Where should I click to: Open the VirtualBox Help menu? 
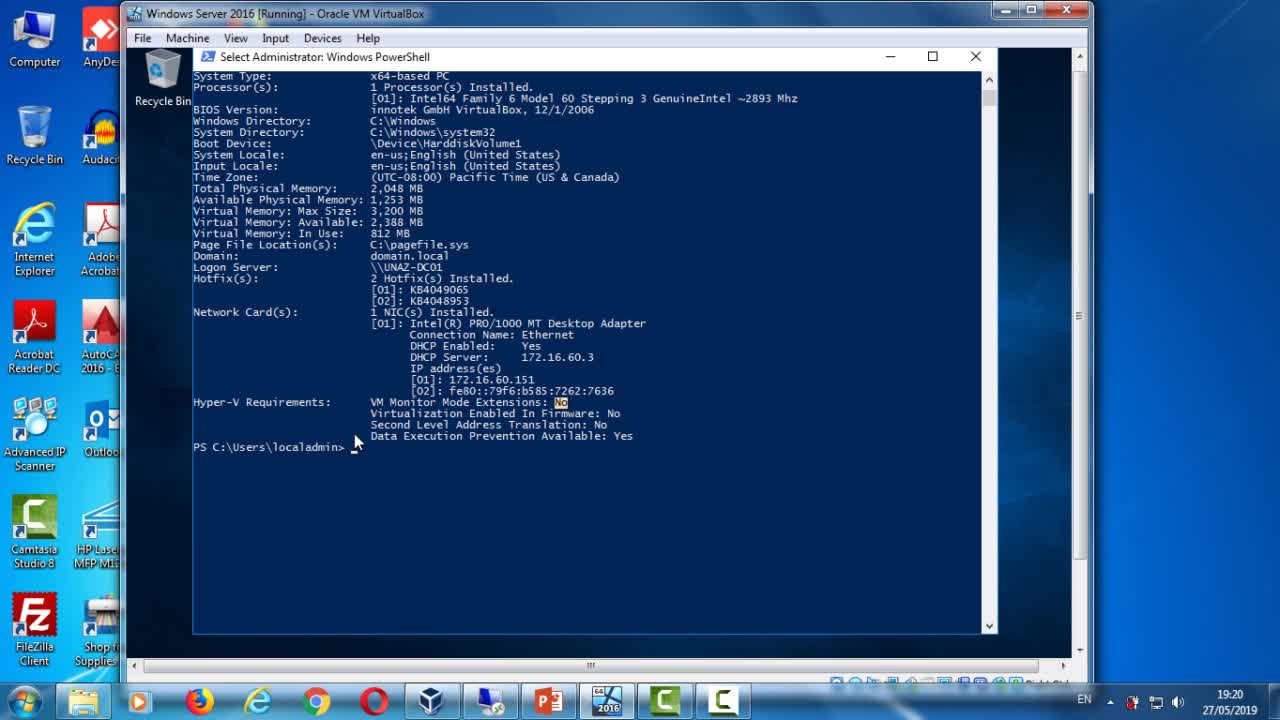click(x=368, y=38)
